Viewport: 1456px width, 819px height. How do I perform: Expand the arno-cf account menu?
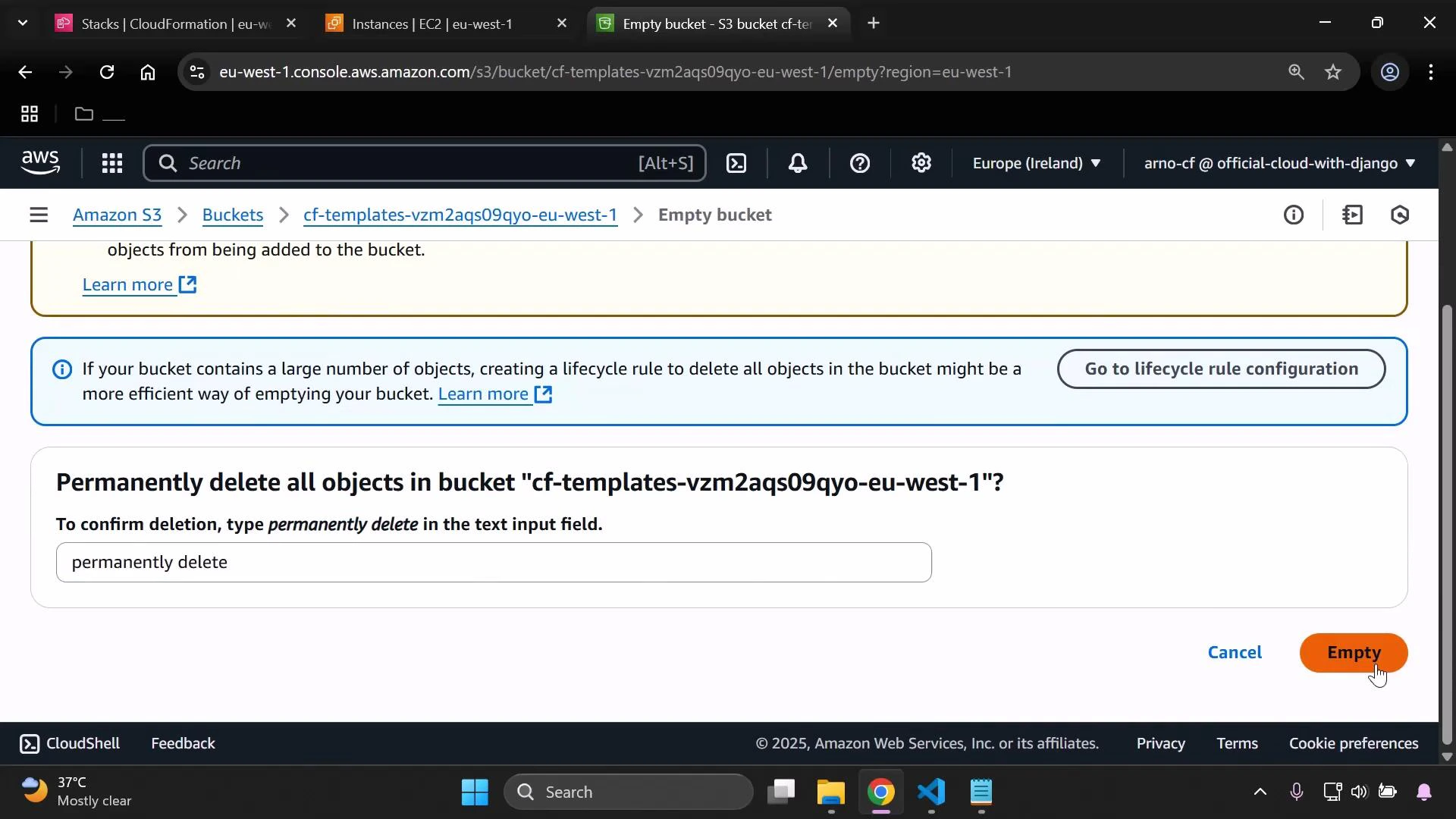[1278, 163]
